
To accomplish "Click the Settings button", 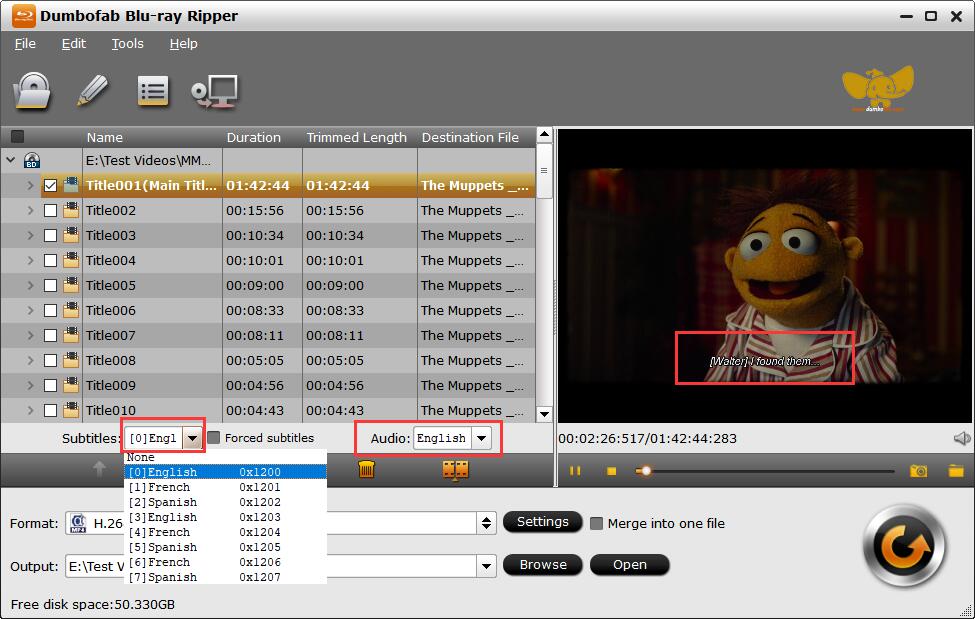I will tap(542, 522).
